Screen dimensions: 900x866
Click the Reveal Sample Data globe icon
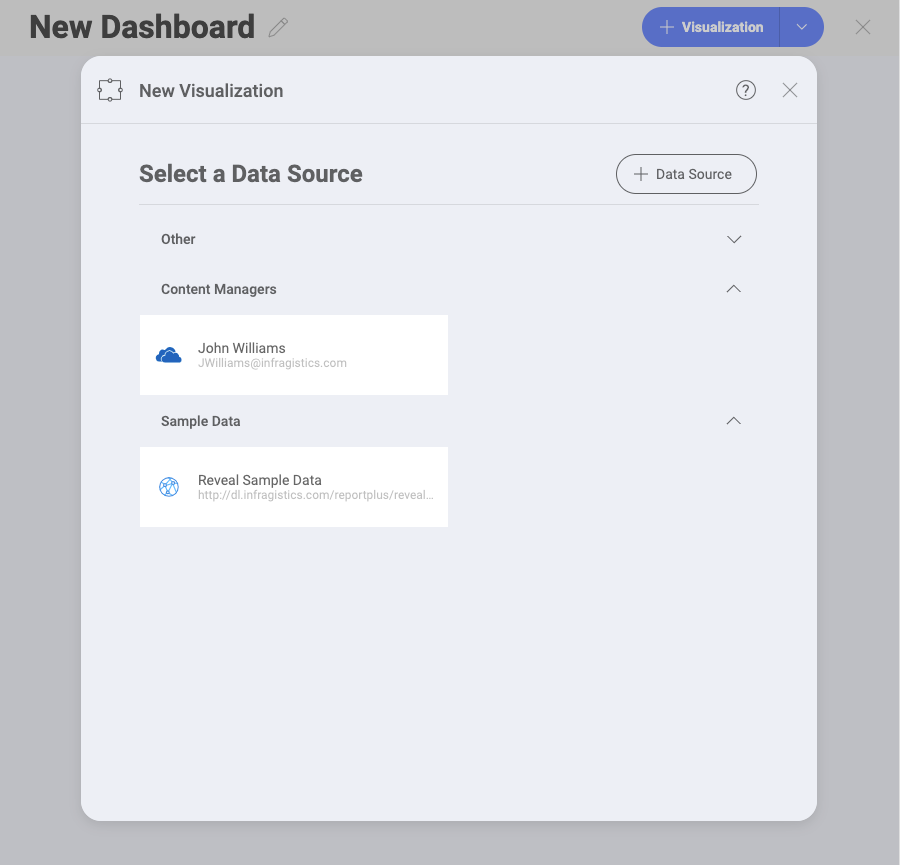coord(169,487)
